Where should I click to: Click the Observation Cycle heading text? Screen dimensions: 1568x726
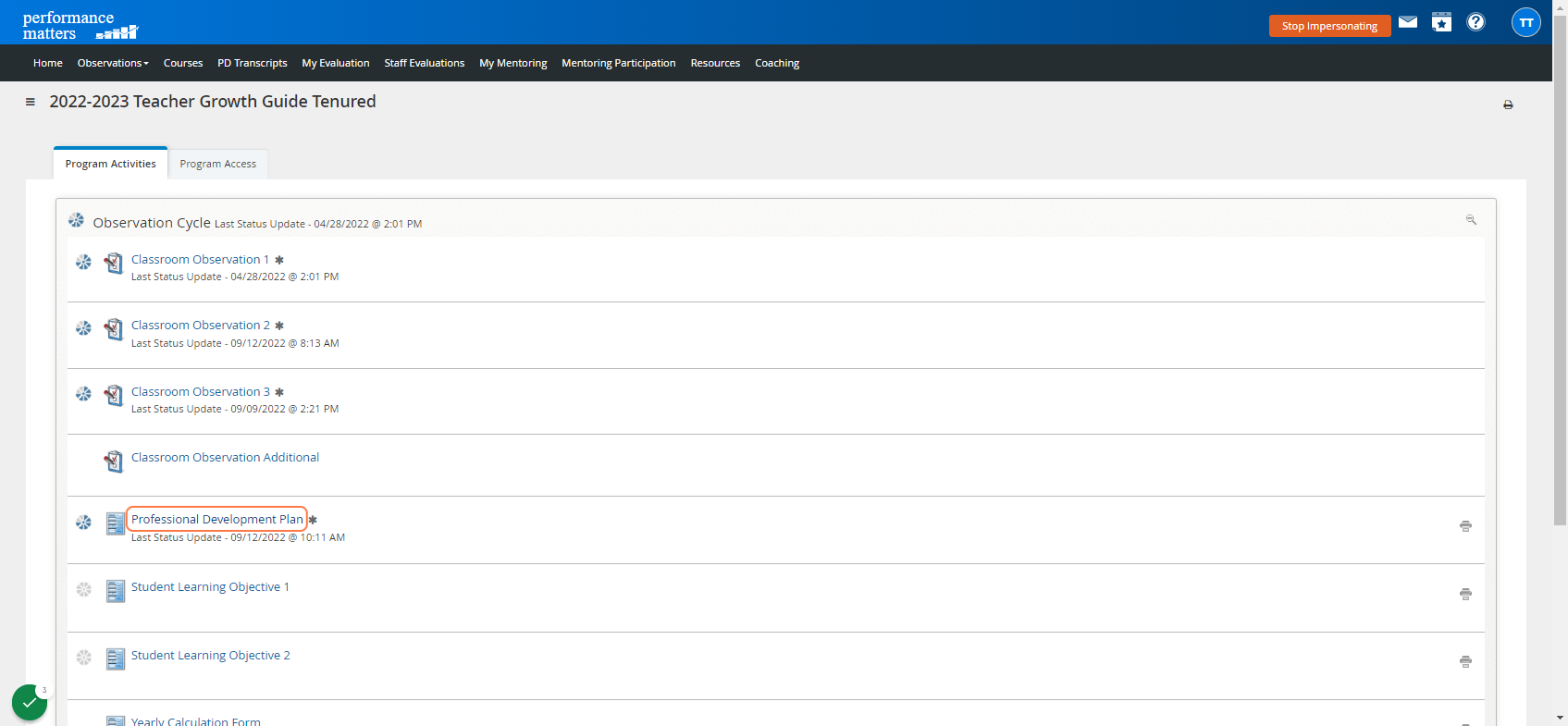[x=152, y=223]
